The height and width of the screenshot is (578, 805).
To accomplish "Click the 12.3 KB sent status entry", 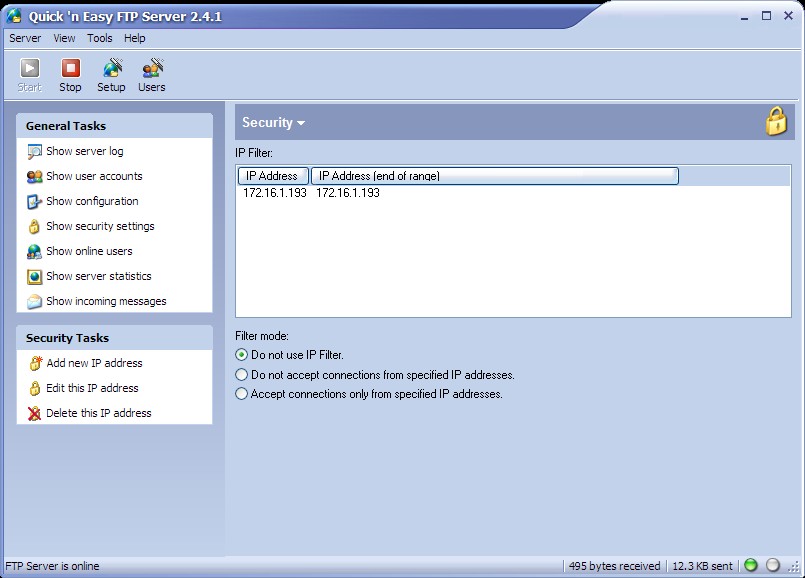I will tap(702, 566).
